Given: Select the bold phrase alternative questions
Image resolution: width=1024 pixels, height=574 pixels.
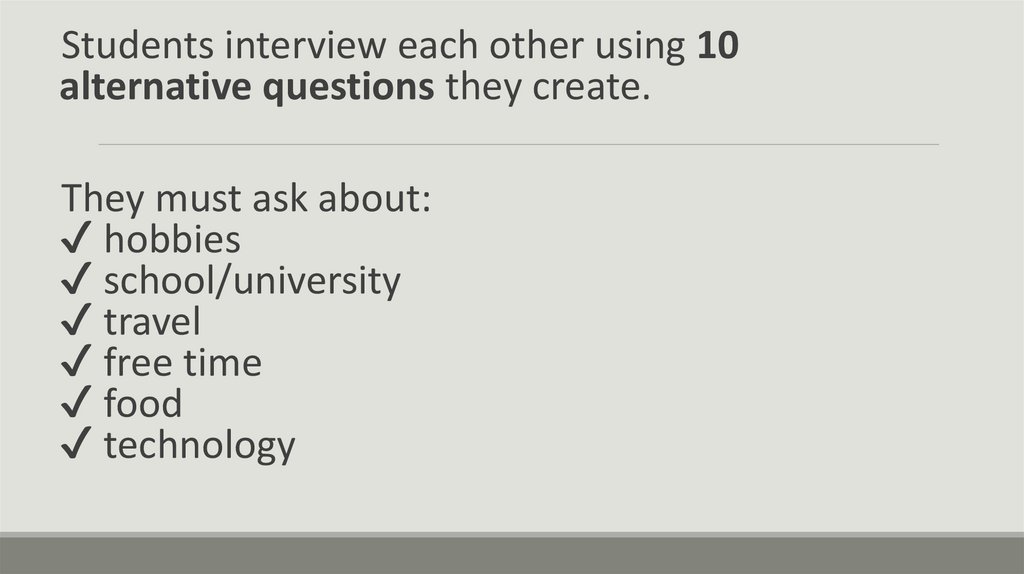Looking at the screenshot, I should click(247, 88).
